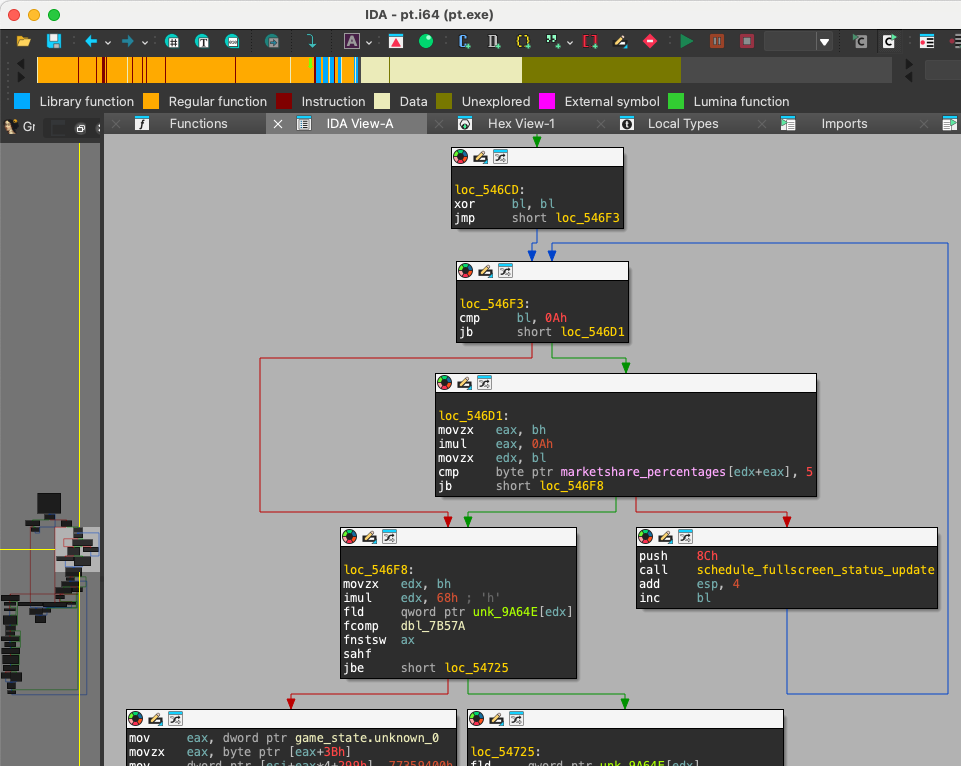The image size is (961, 766).
Task: Open the debugger selection combo box
Action: pos(798,42)
